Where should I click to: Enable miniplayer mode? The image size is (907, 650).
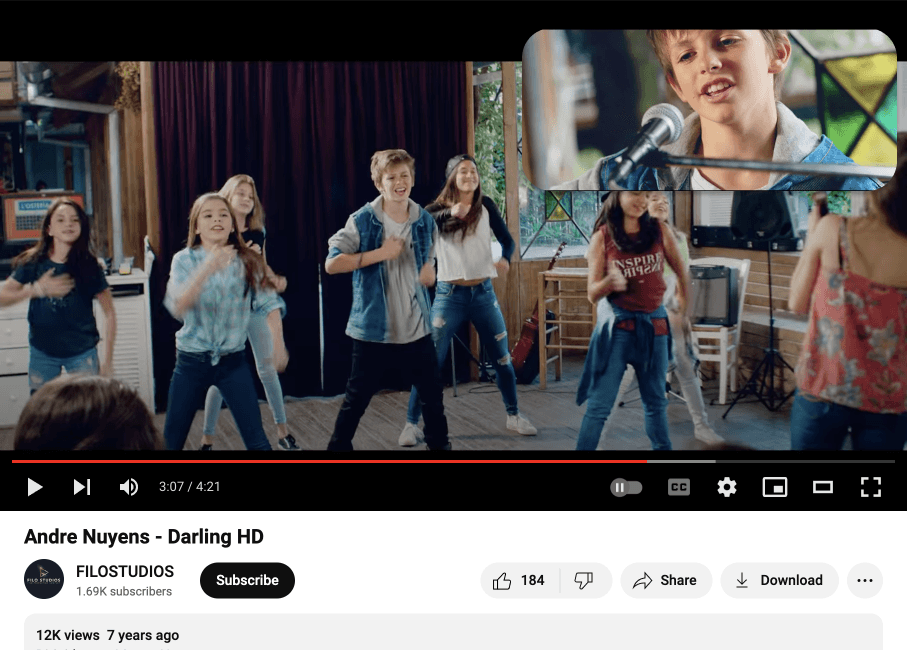coord(775,487)
